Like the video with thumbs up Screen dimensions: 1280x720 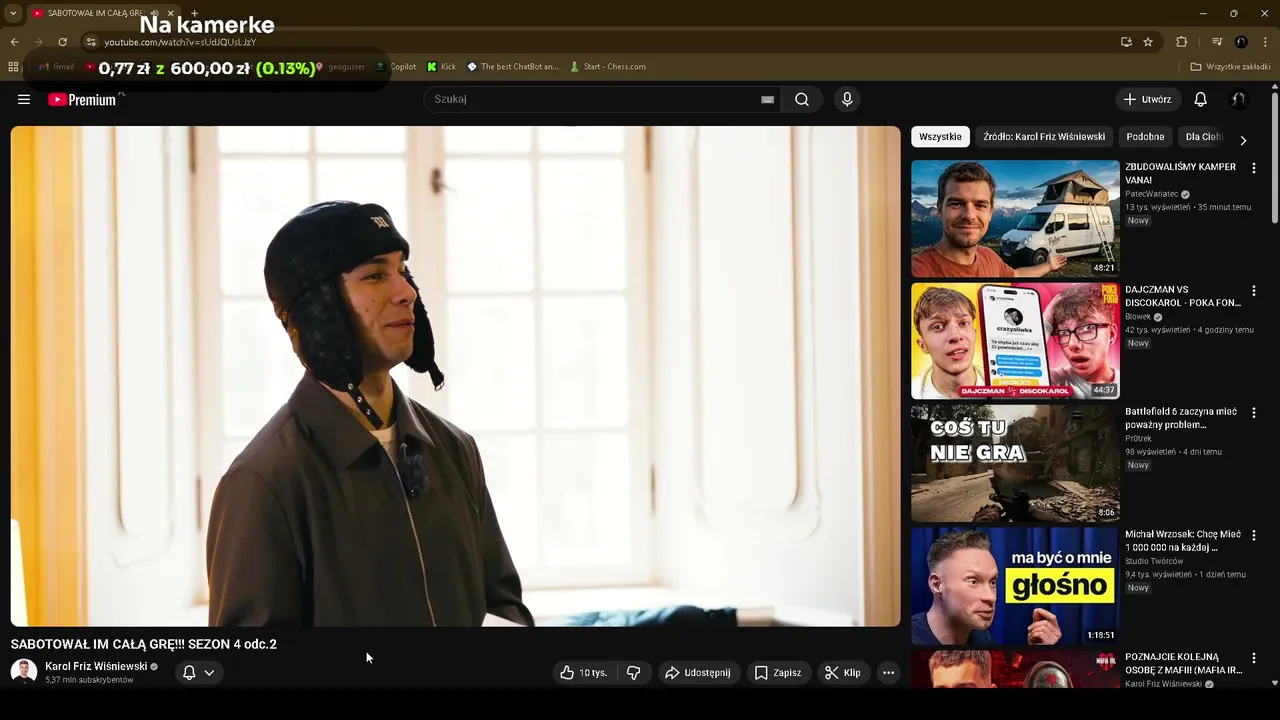584,673
